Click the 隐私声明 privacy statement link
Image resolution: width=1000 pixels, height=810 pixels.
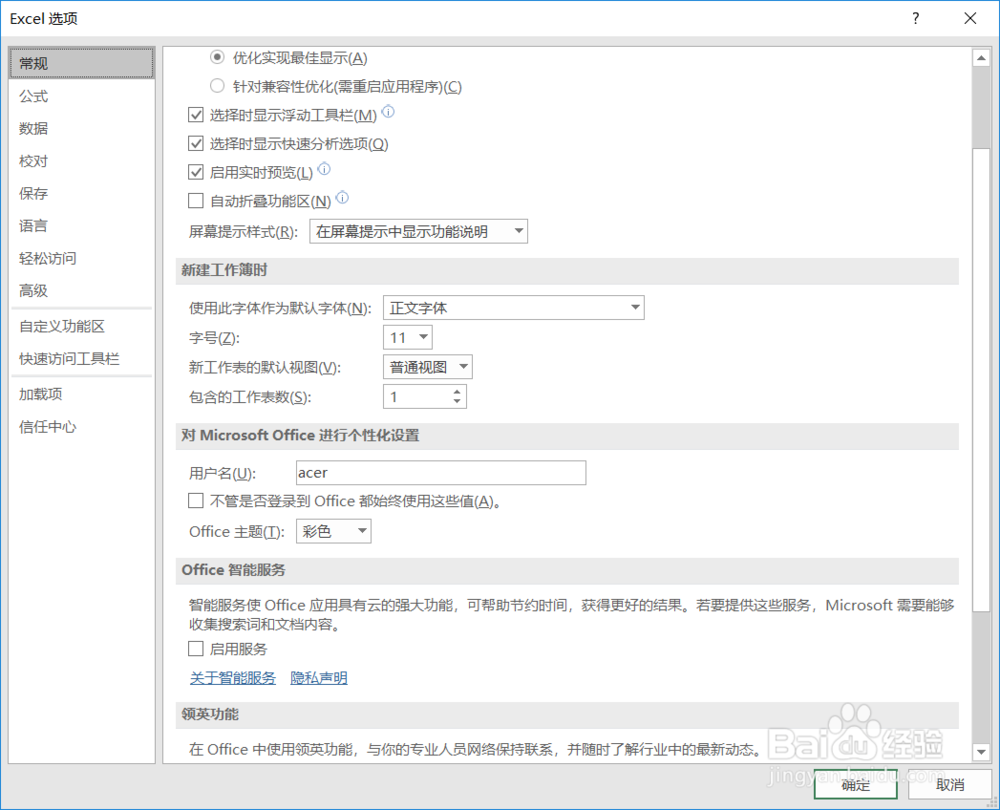point(318,677)
